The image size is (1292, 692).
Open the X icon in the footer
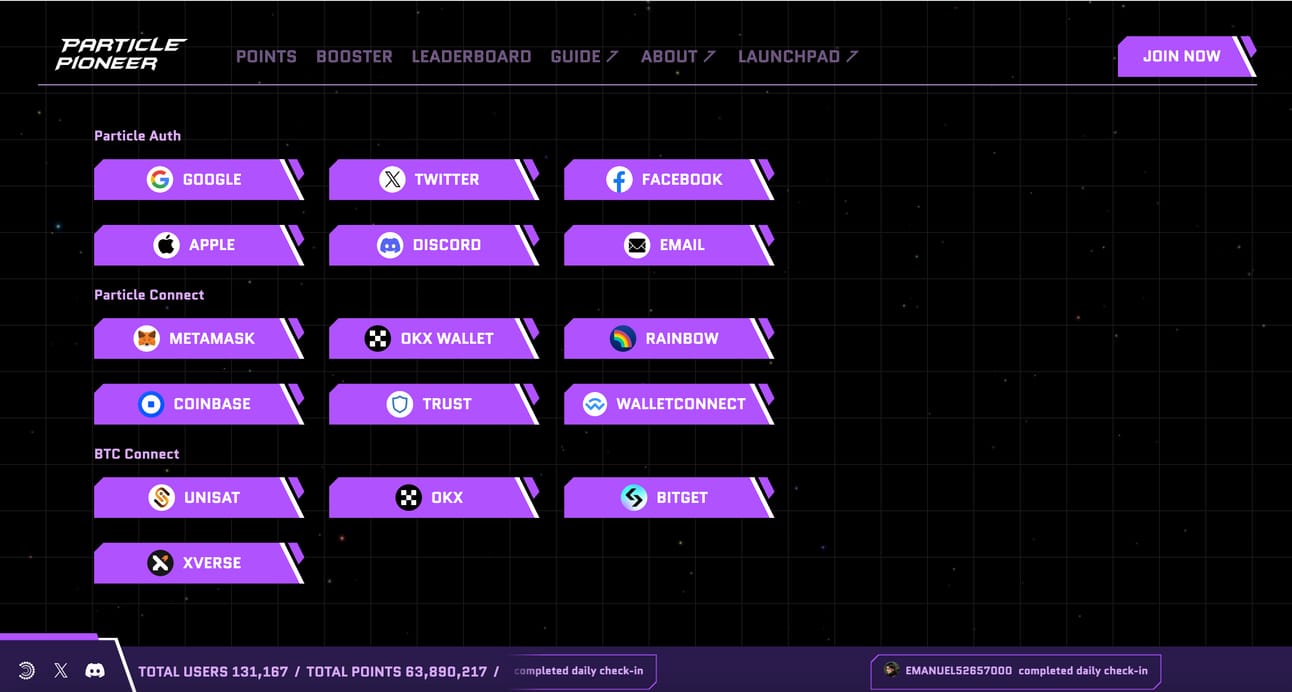point(61,671)
